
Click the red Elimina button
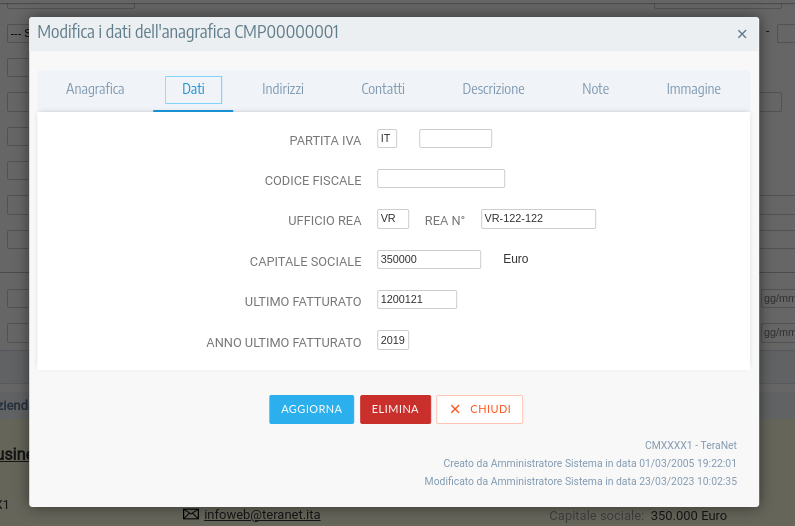(395, 409)
